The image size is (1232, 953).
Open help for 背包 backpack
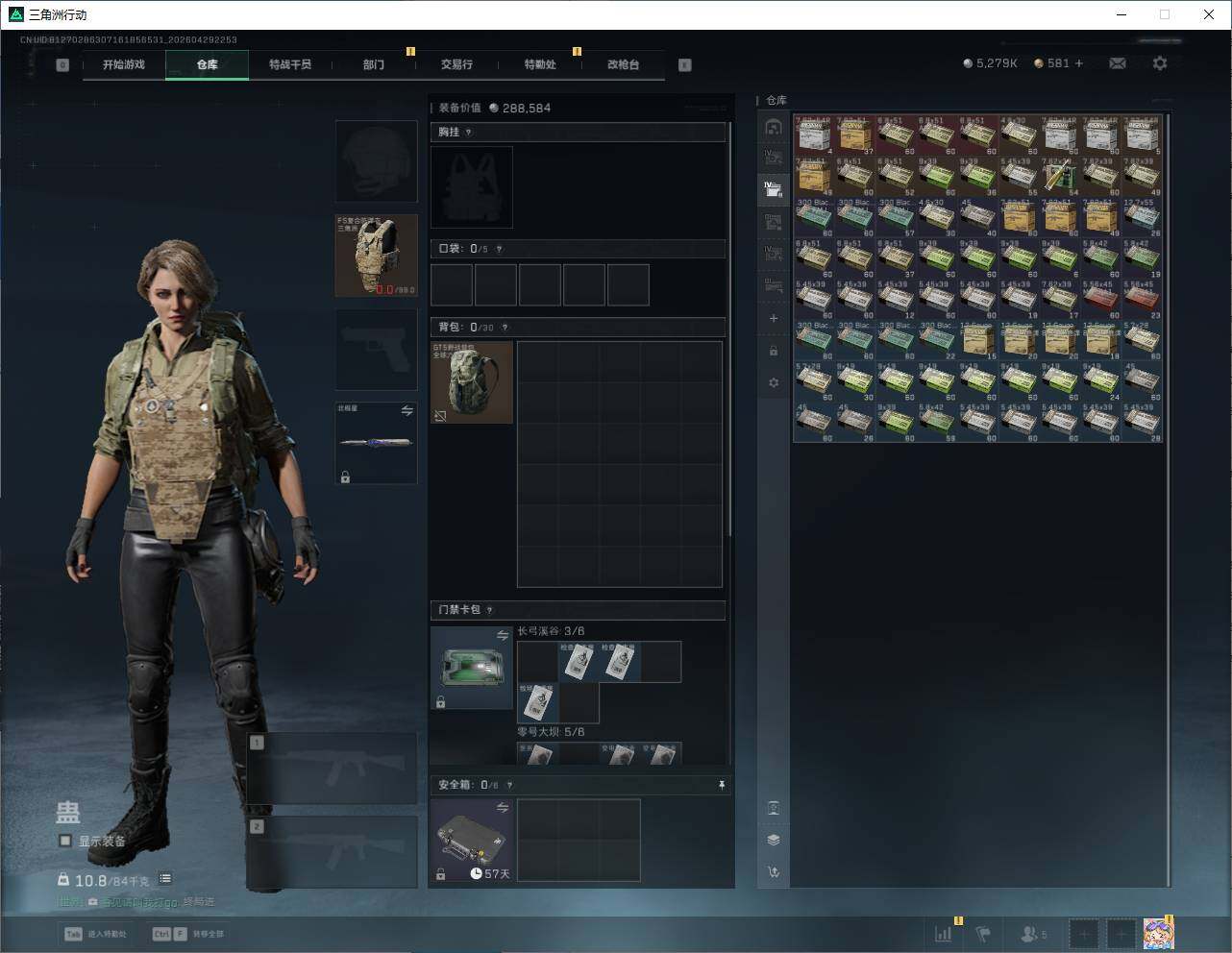coord(505,328)
